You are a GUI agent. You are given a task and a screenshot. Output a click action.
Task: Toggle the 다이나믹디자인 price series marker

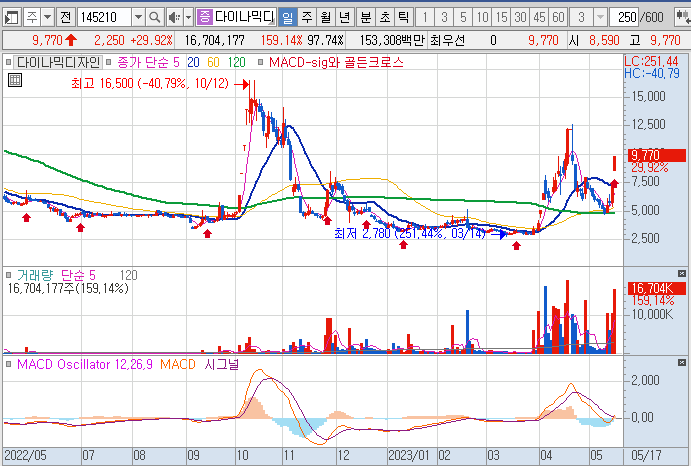click(8, 63)
